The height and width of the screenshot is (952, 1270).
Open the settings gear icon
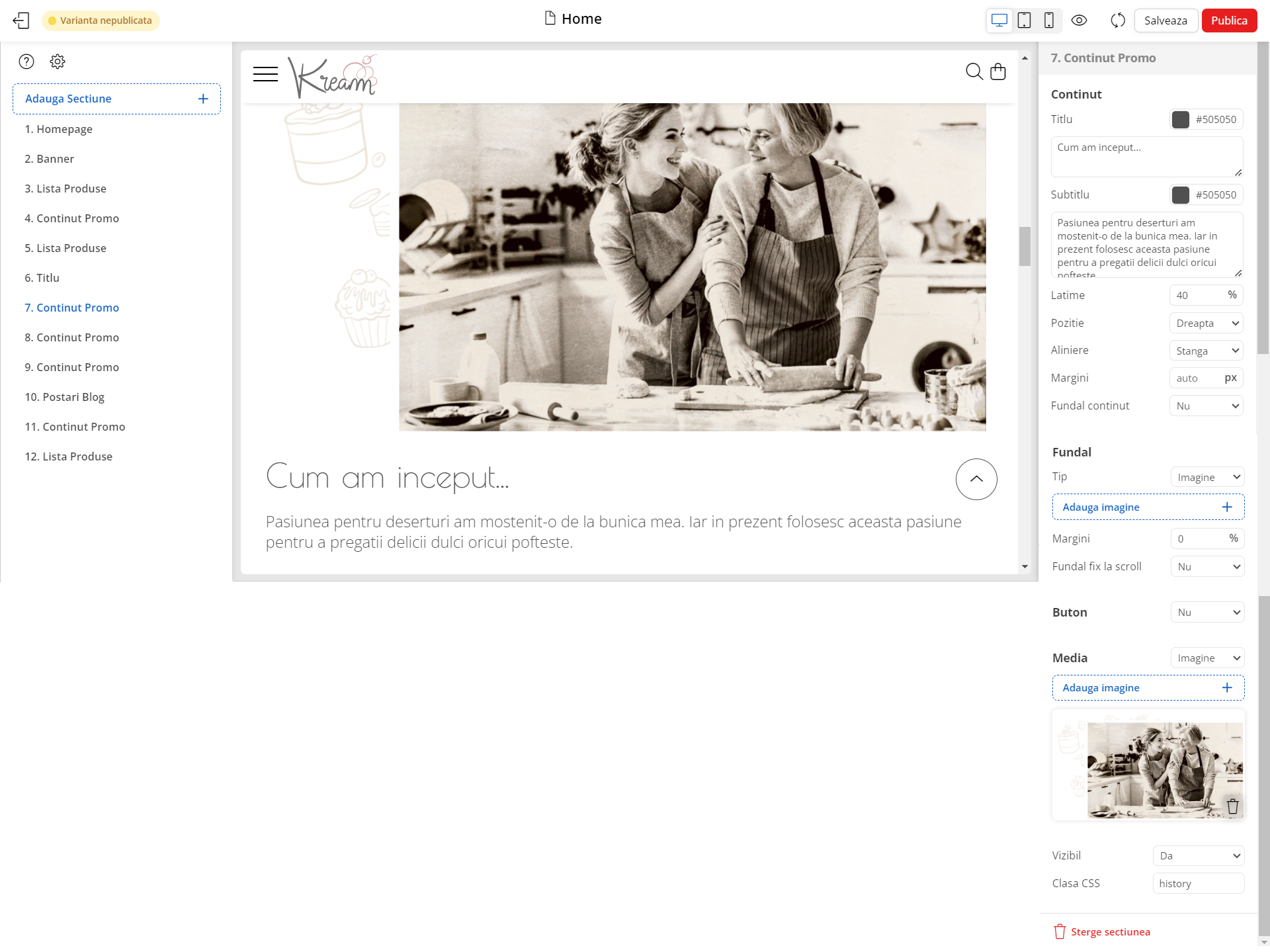58,62
